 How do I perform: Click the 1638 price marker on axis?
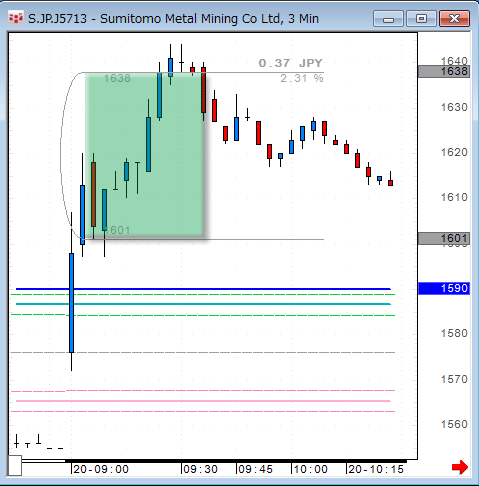click(x=444, y=71)
